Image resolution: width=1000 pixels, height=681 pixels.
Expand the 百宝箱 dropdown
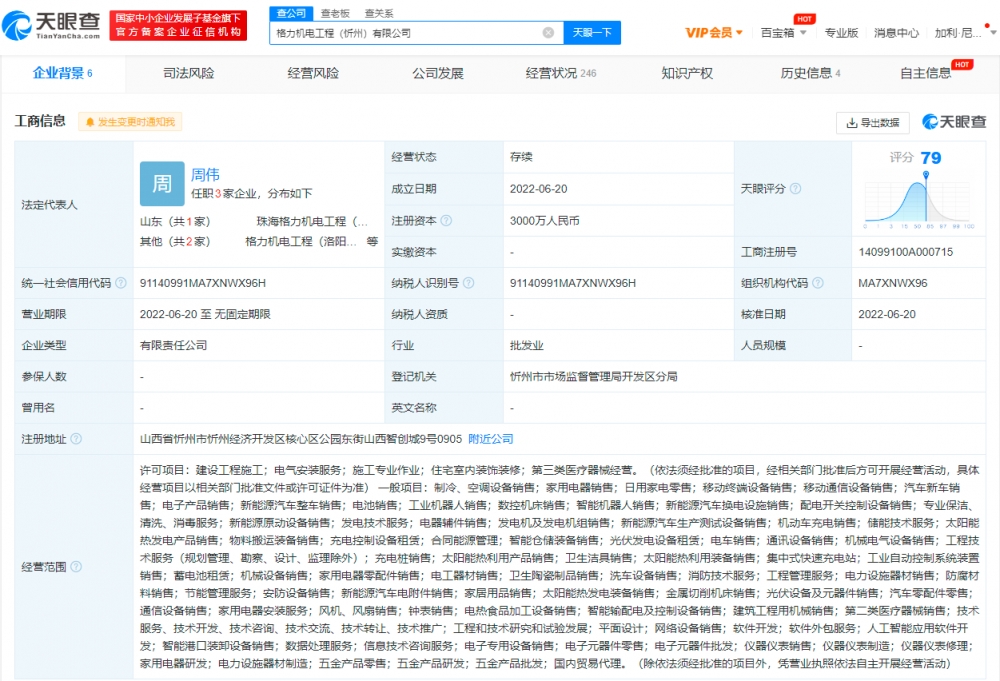coord(782,33)
